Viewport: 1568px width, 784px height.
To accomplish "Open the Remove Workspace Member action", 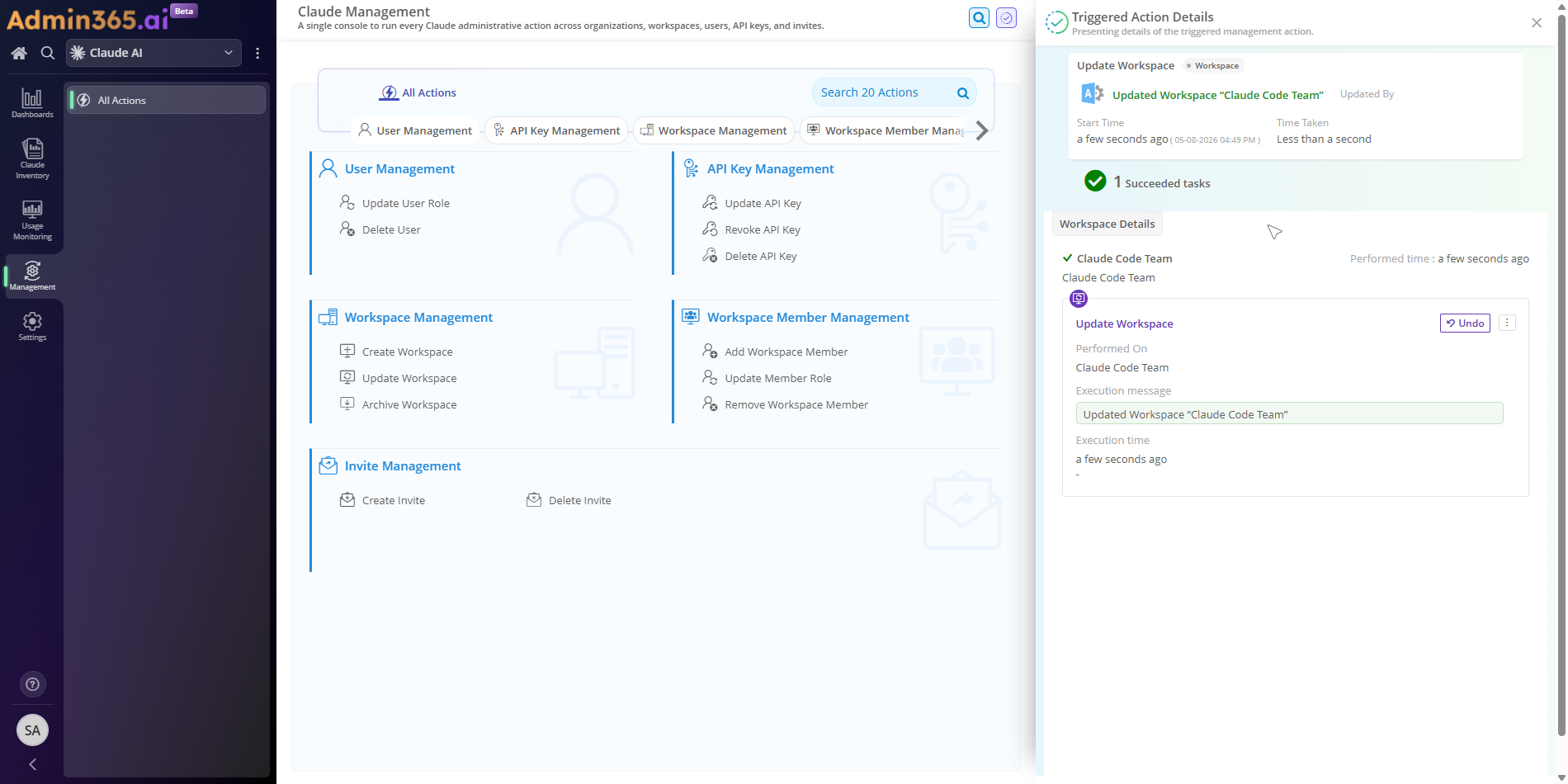I will point(785,404).
